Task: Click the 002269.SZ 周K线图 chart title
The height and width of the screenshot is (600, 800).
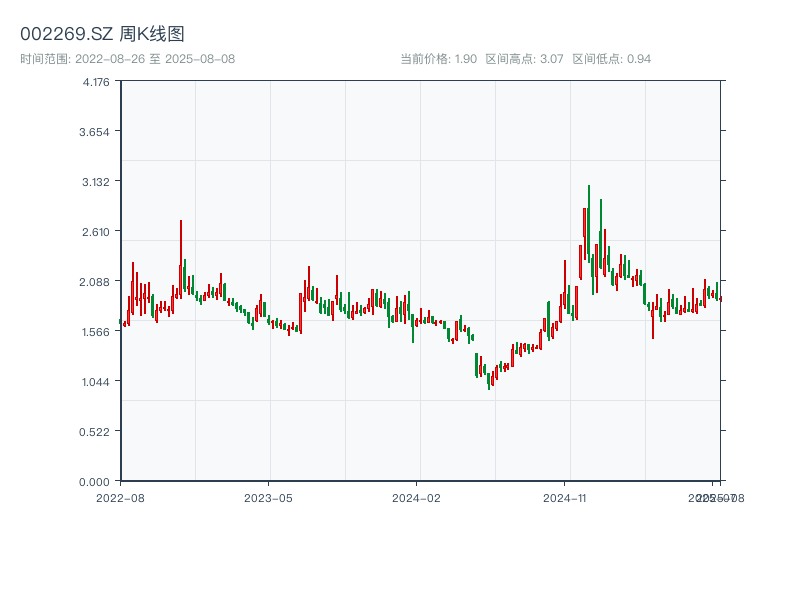Action: [102, 34]
